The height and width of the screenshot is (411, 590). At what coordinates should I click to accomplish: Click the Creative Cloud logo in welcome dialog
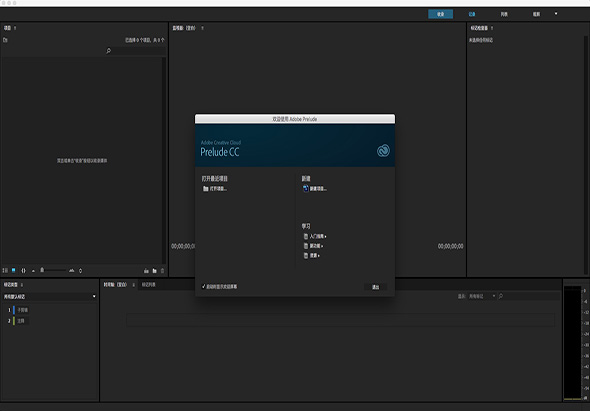[x=383, y=151]
